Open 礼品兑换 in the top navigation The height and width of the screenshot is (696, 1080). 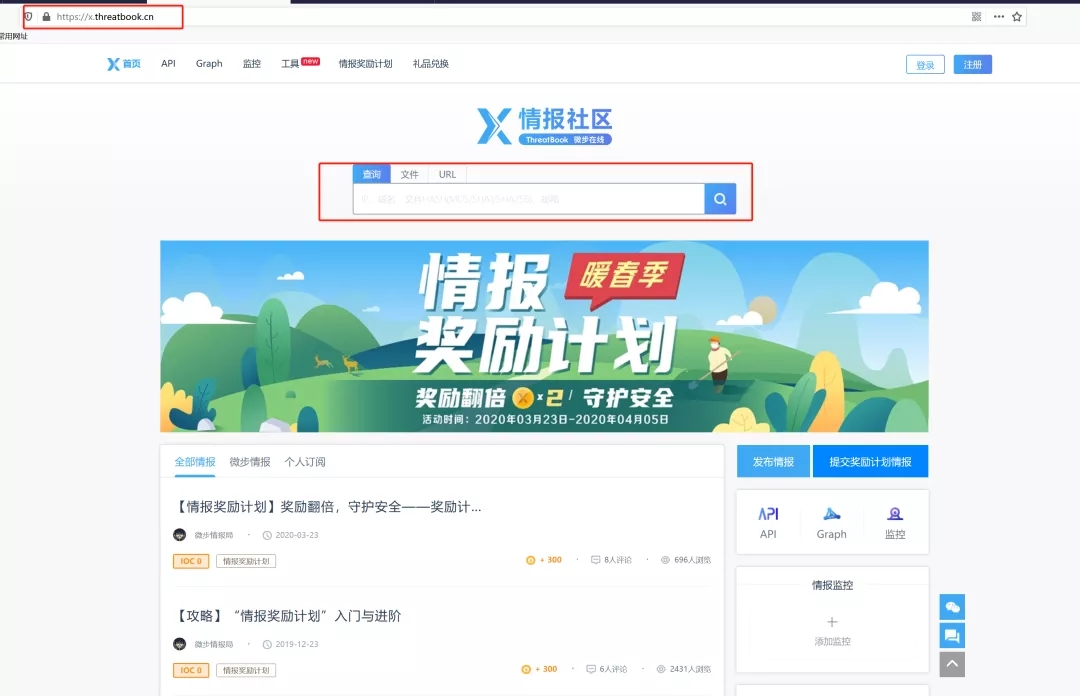coord(430,63)
